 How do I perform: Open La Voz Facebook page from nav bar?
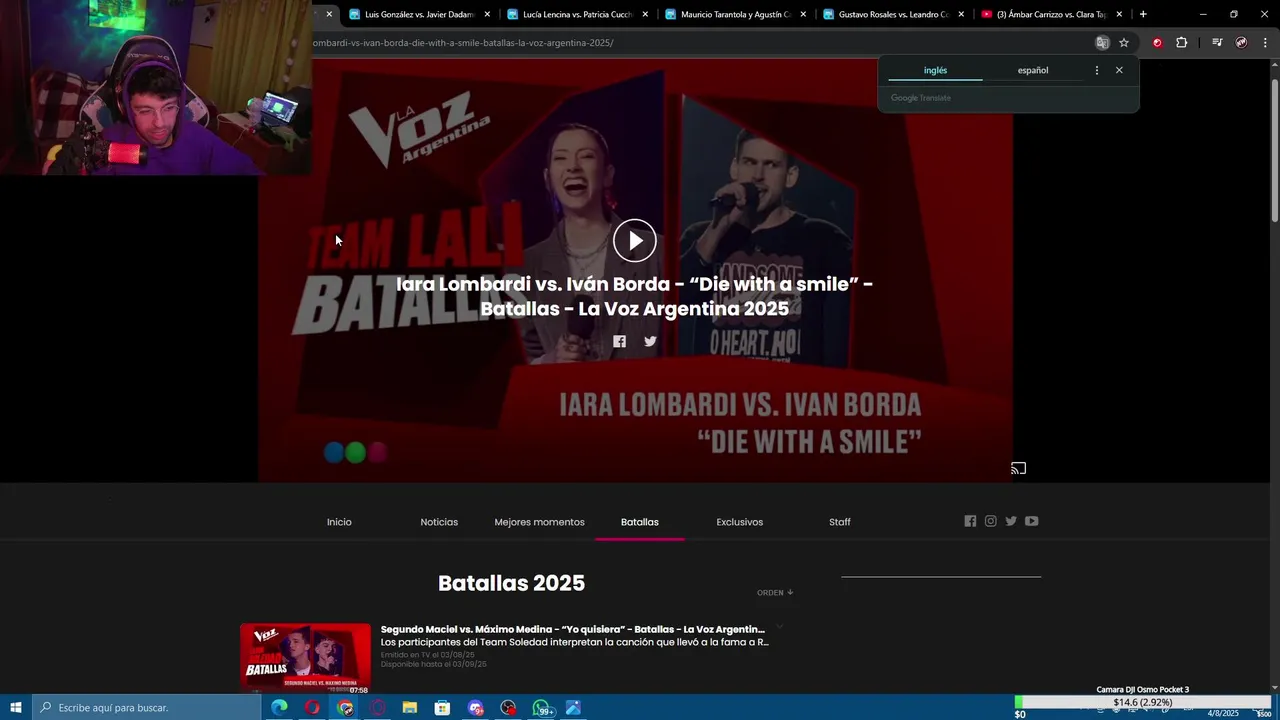pos(970,521)
